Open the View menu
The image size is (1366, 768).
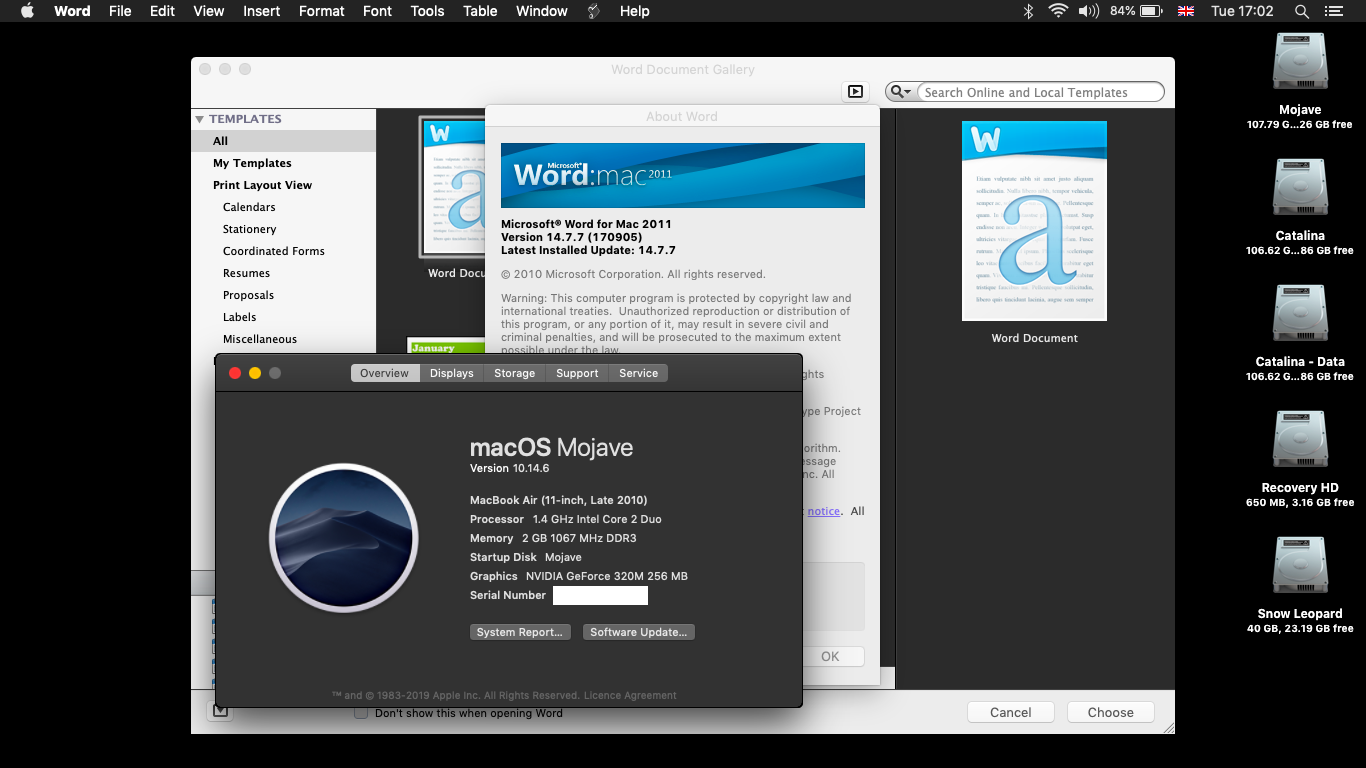(208, 11)
